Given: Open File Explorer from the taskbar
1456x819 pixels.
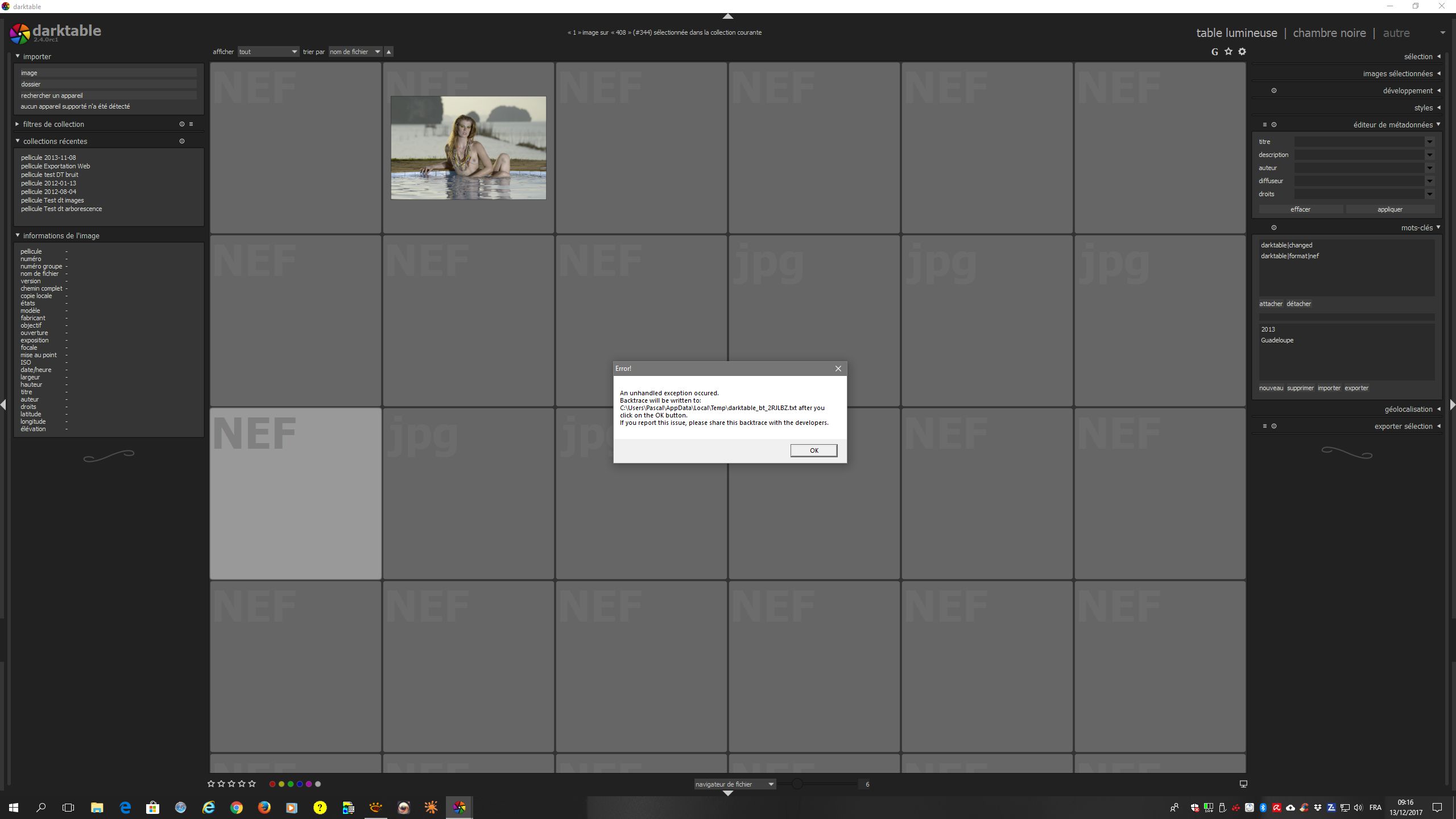Looking at the screenshot, I should click(x=97, y=807).
